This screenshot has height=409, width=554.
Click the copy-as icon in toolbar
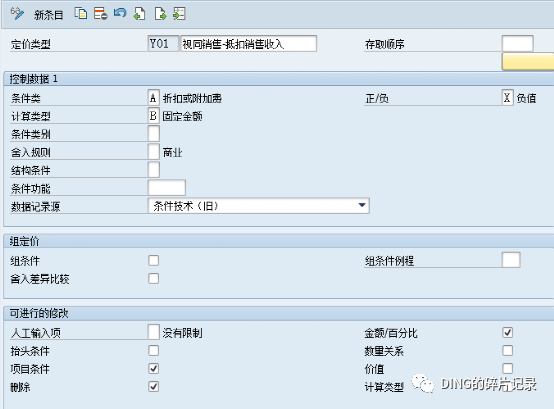coord(81,14)
